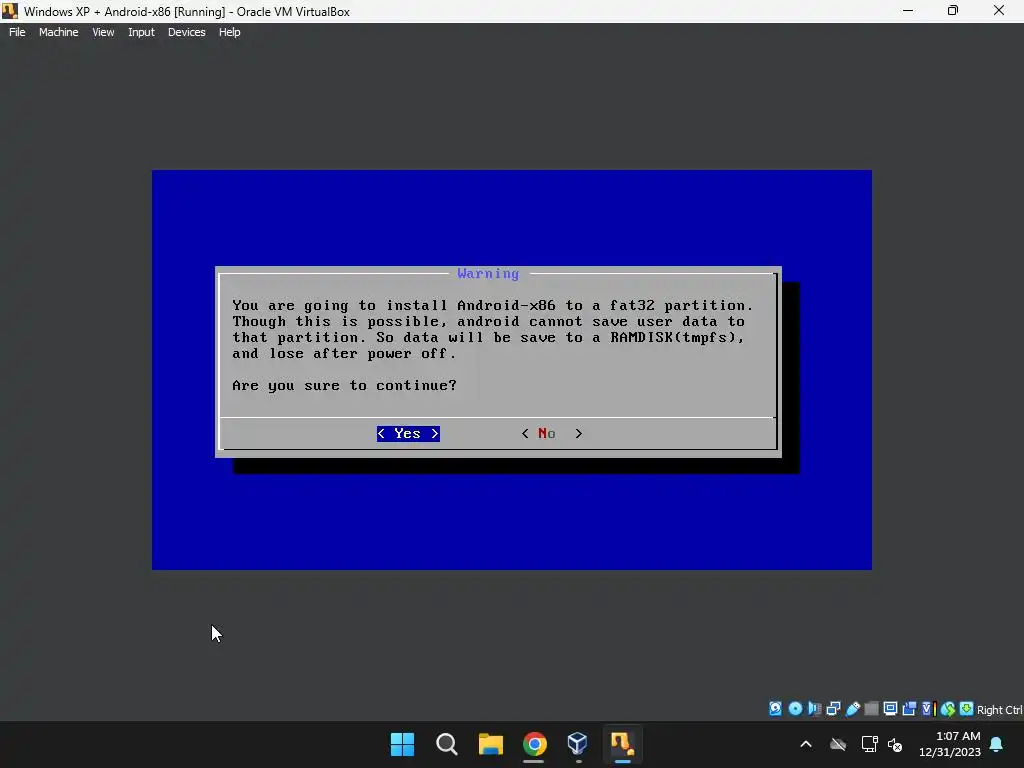Open taskbar Search
Screen dimensions: 1024x768
tap(447, 744)
